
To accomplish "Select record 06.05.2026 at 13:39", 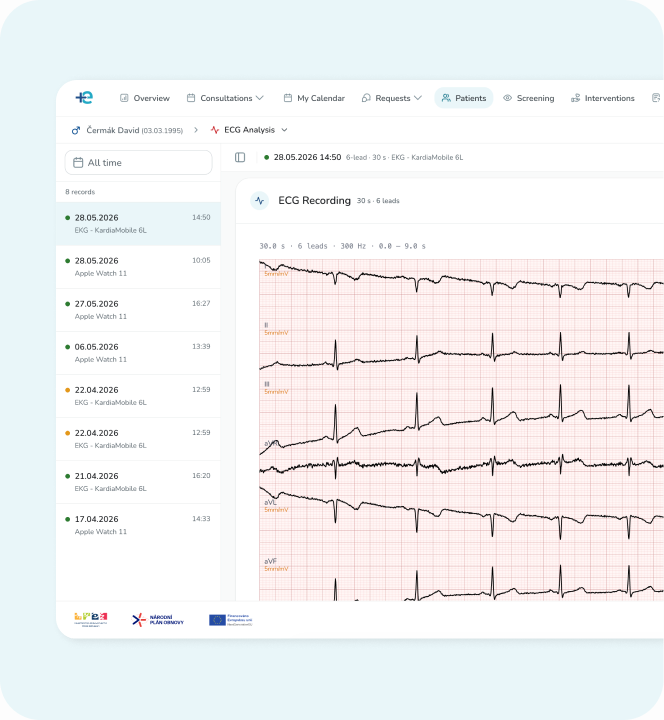I will coord(138,353).
